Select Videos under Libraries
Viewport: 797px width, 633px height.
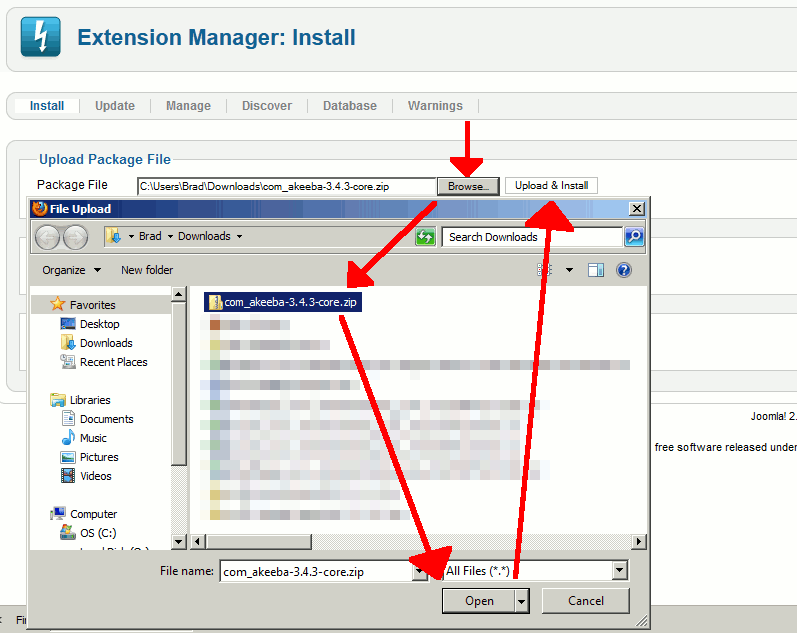[96, 476]
